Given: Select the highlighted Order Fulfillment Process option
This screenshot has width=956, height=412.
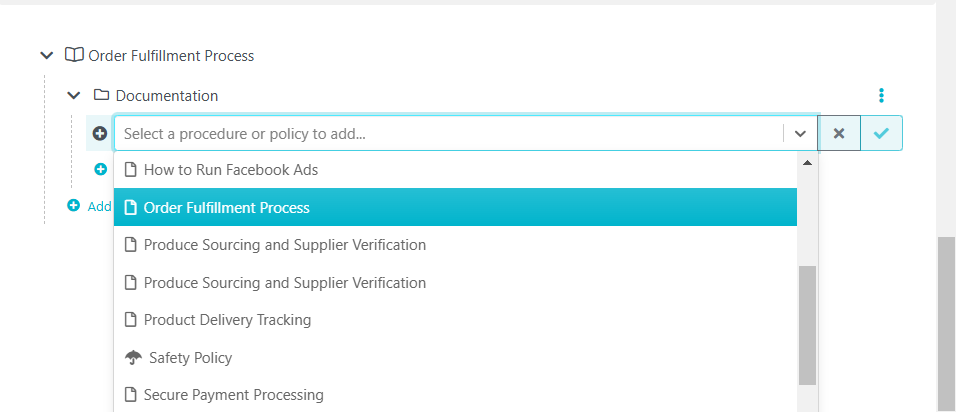Looking at the screenshot, I should tap(455, 207).
